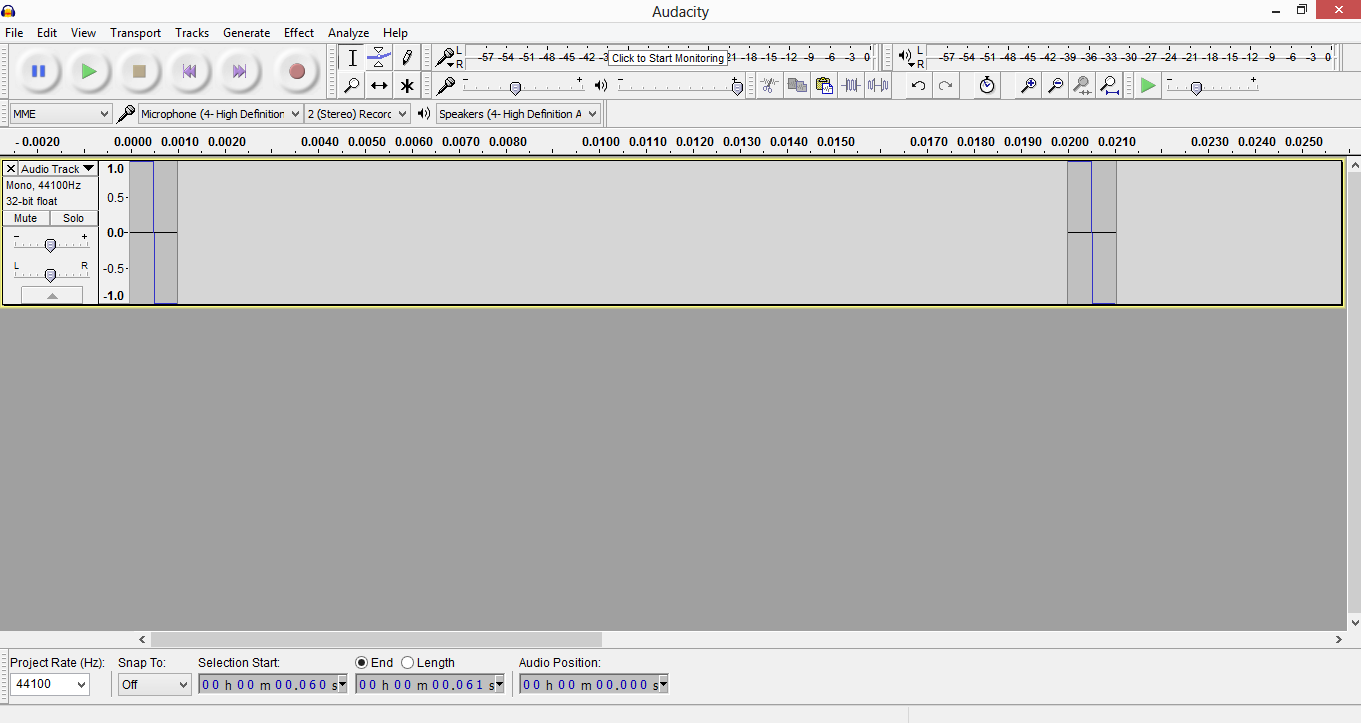Click the recording volume slider next to the microphone
Screen dimensions: 1361x723
click(x=523, y=86)
